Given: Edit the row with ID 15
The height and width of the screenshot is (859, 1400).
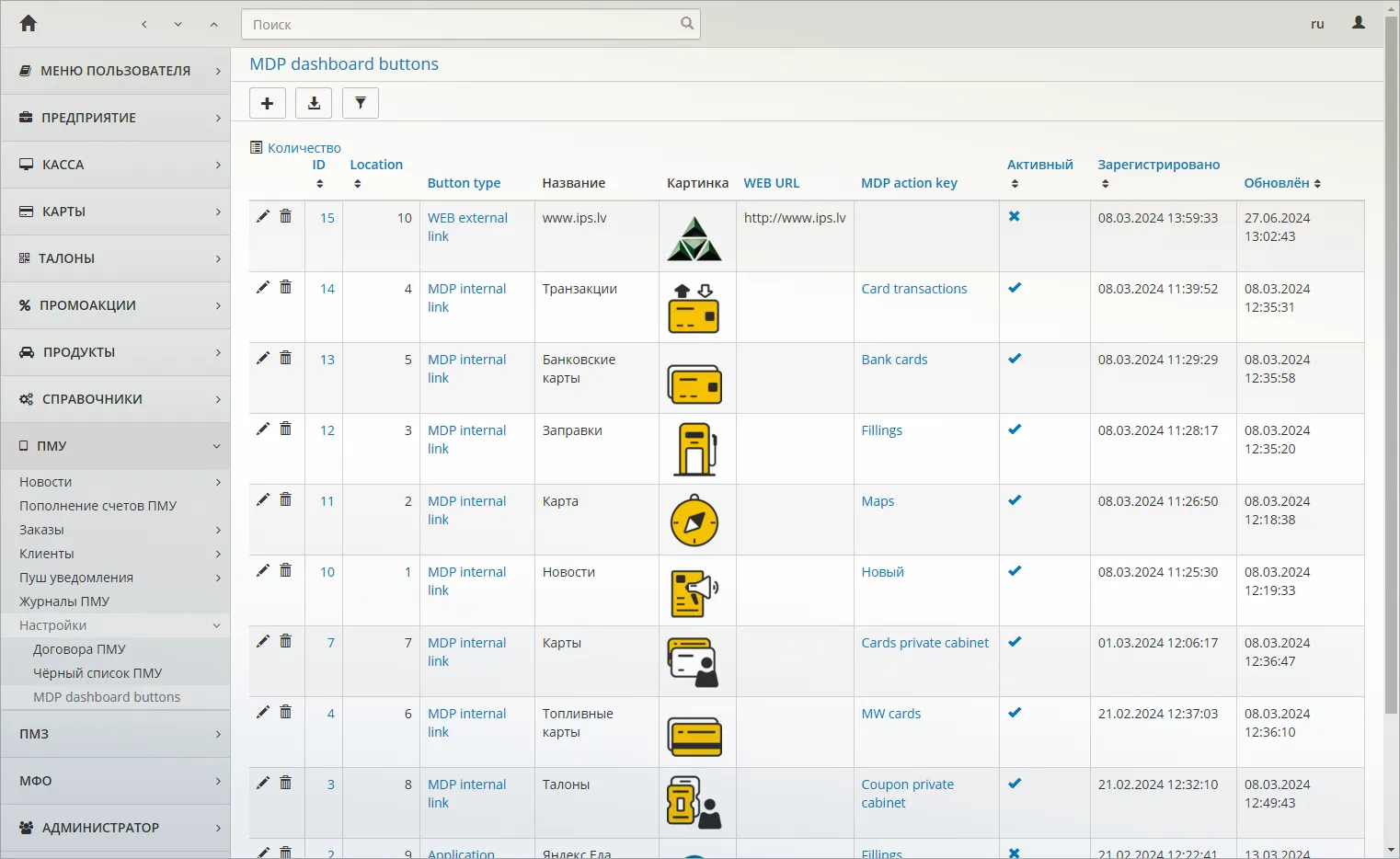Looking at the screenshot, I should 263,216.
